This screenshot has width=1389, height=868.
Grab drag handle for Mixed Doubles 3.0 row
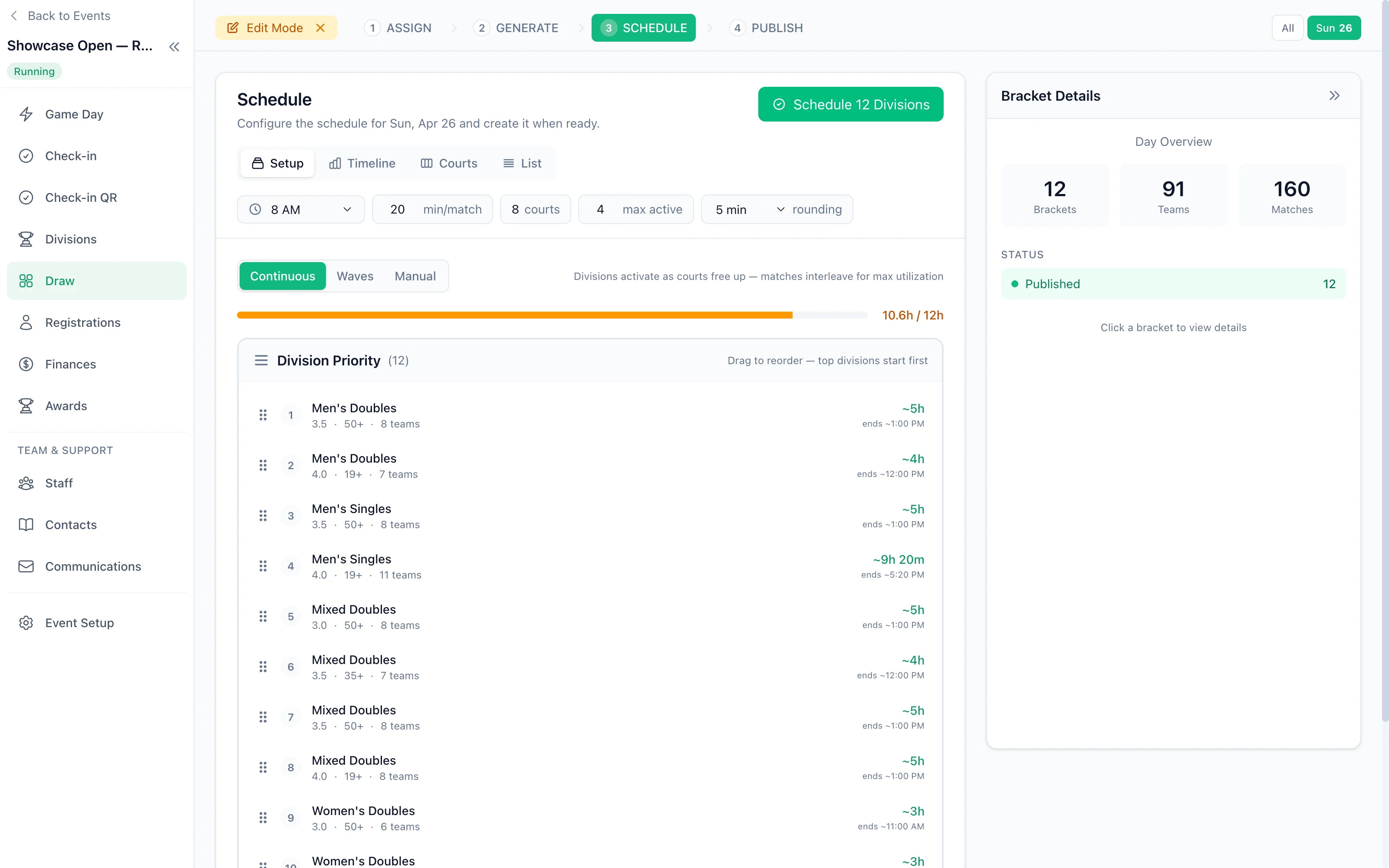(263, 617)
